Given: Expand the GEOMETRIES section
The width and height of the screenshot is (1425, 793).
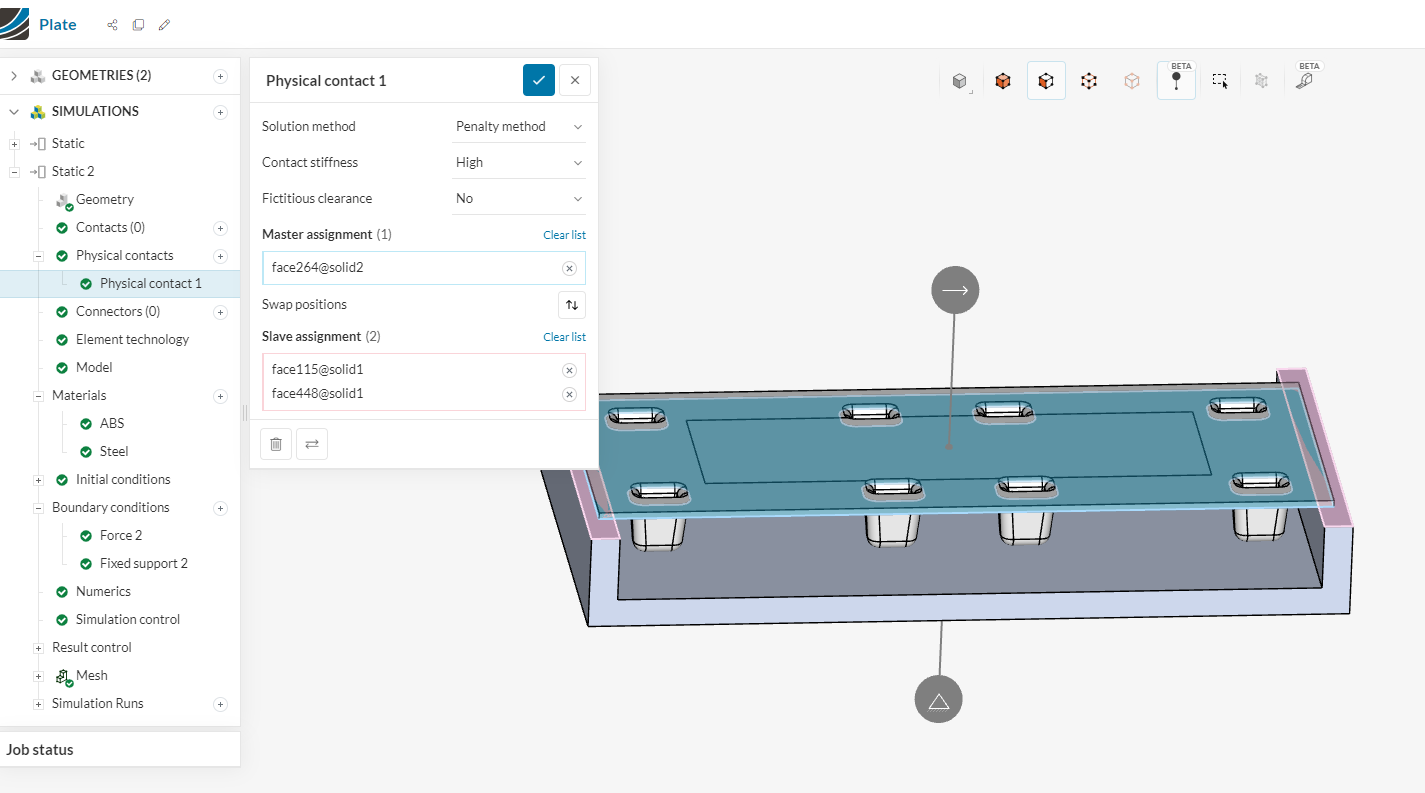Looking at the screenshot, I should (x=14, y=76).
